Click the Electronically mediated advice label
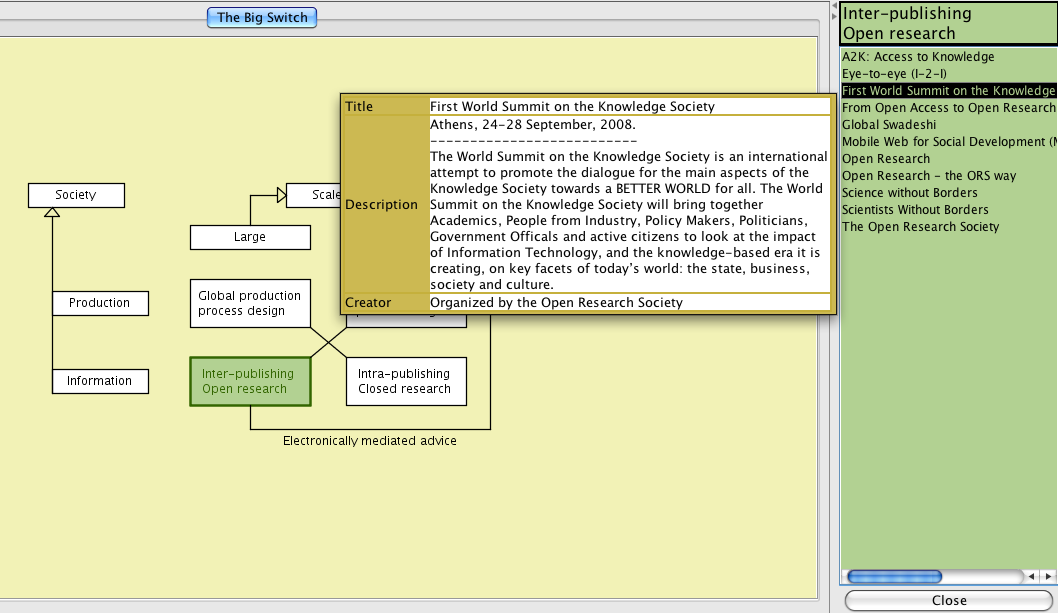Image resolution: width=1058 pixels, height=613 pixels. pyautogui.click(x=370, y=441)
